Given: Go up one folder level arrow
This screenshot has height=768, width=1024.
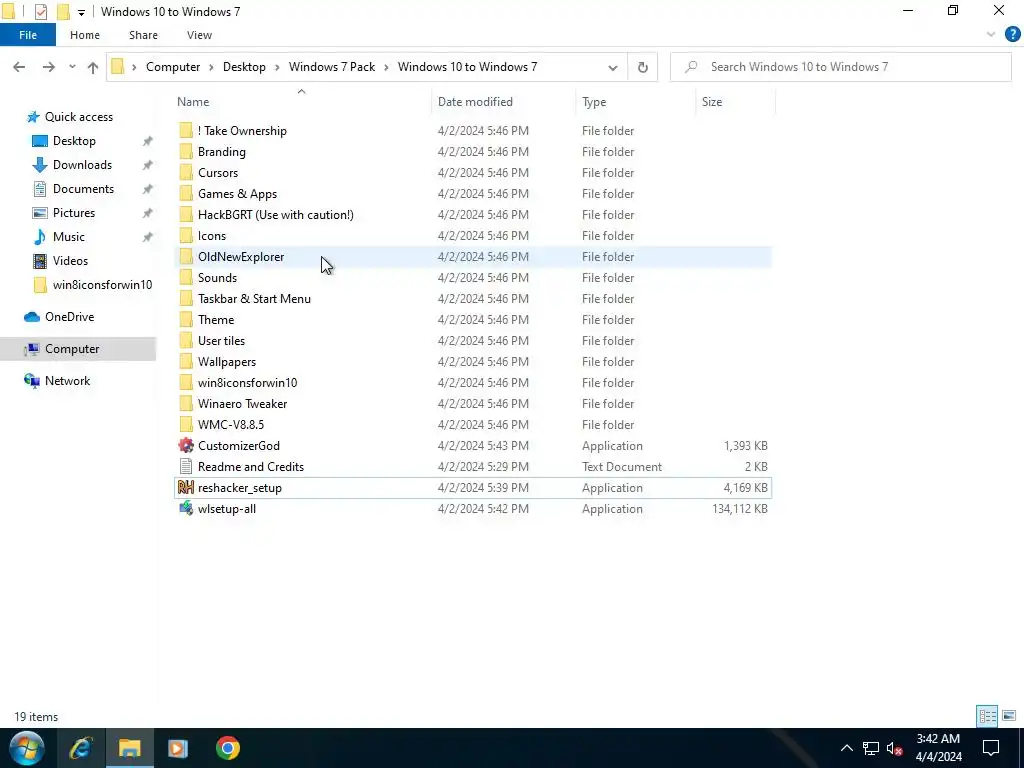Looking at the screenshot, I should 93,67.
